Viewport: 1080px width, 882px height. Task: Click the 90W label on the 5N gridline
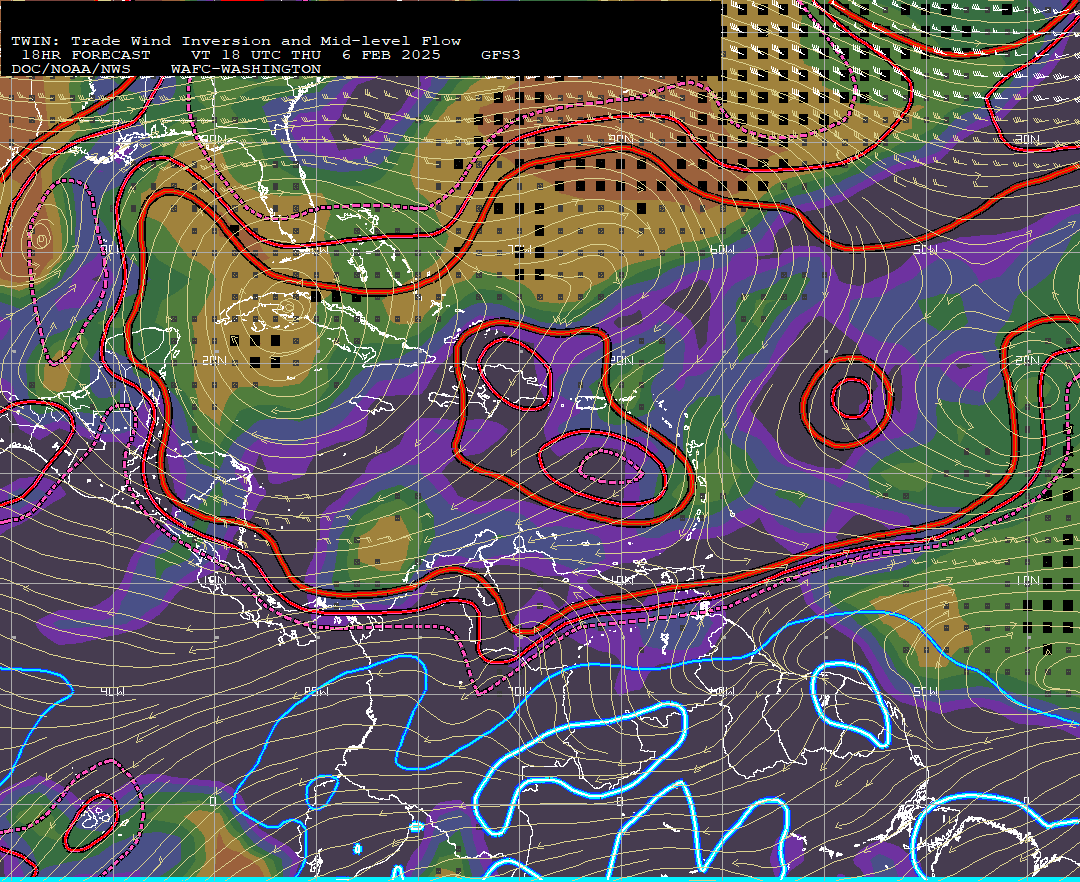click(112, 691)
